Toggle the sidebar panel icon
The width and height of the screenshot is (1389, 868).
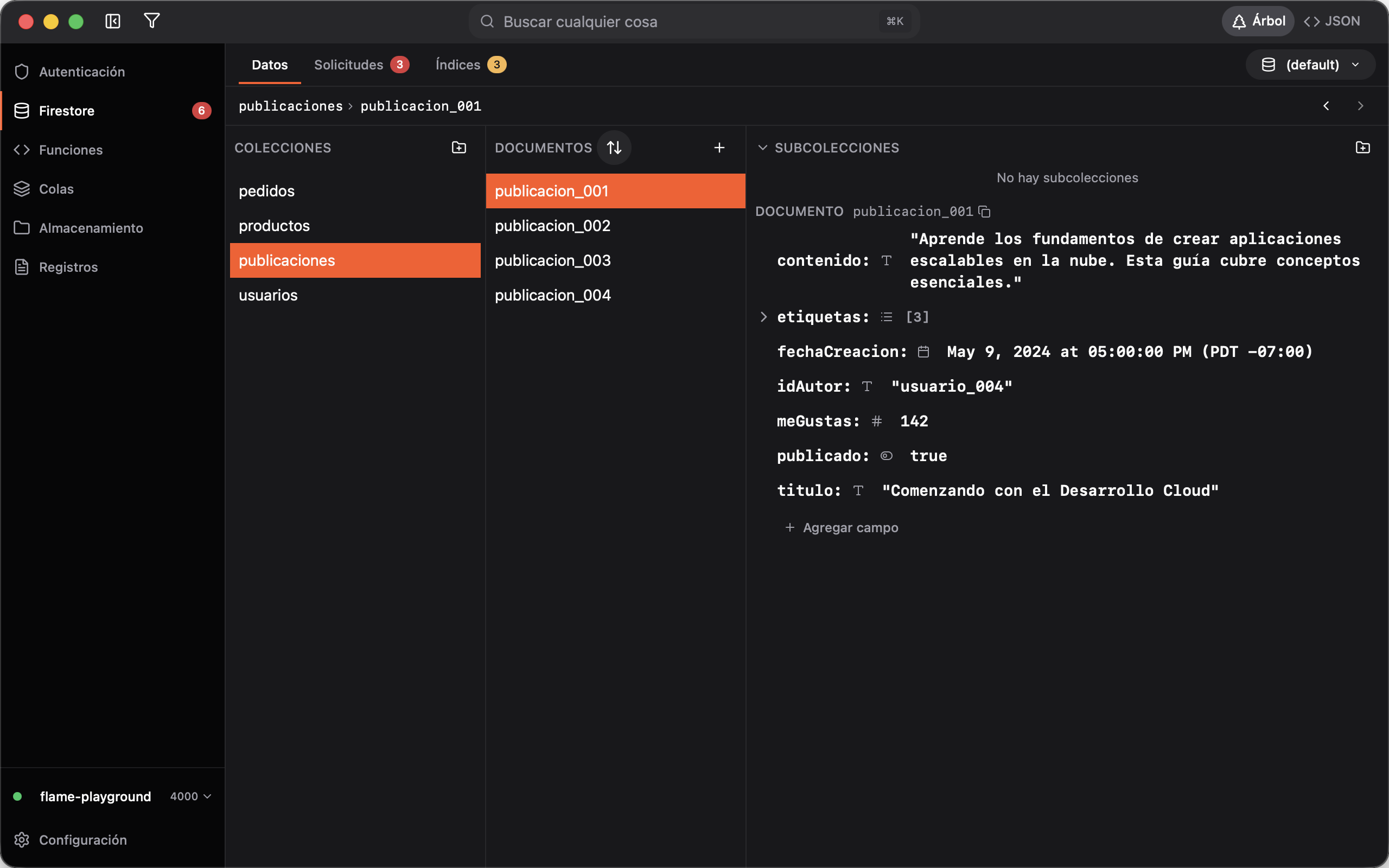pos(112,21)
